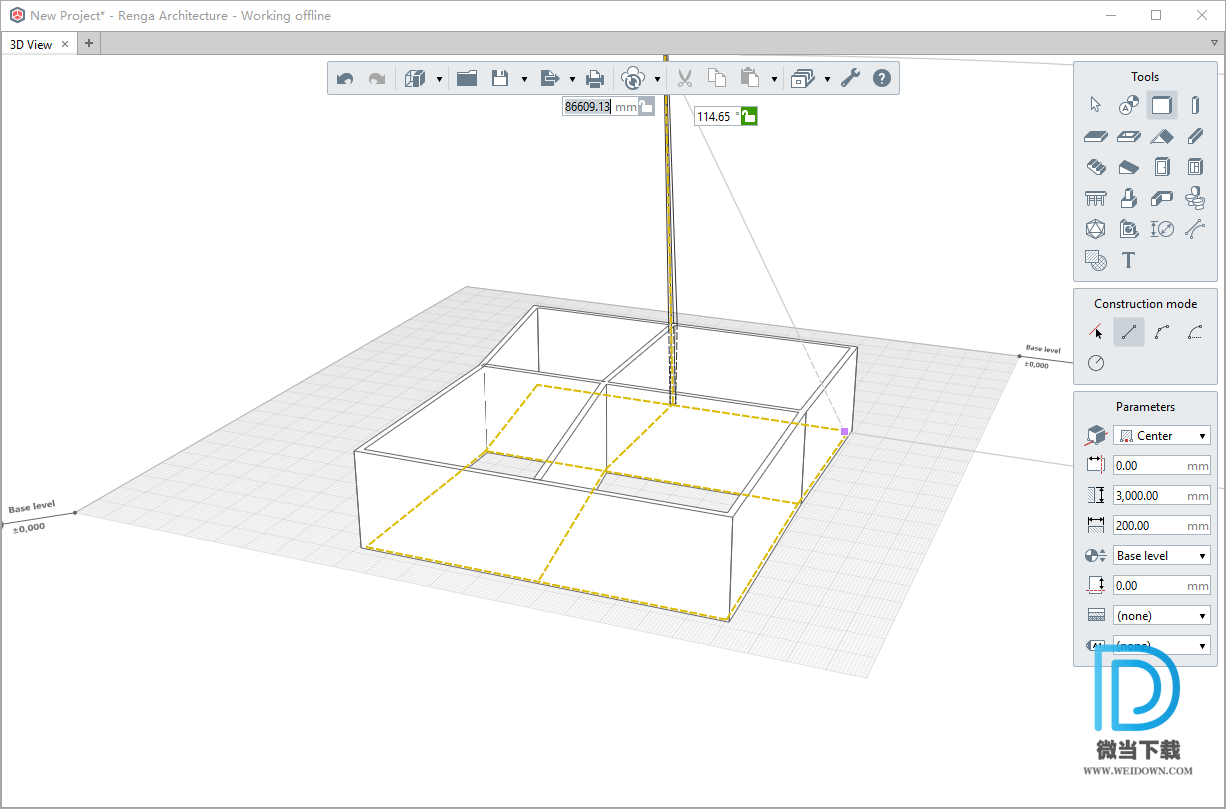Choose three-point arc construction mode

[1161, 332]
